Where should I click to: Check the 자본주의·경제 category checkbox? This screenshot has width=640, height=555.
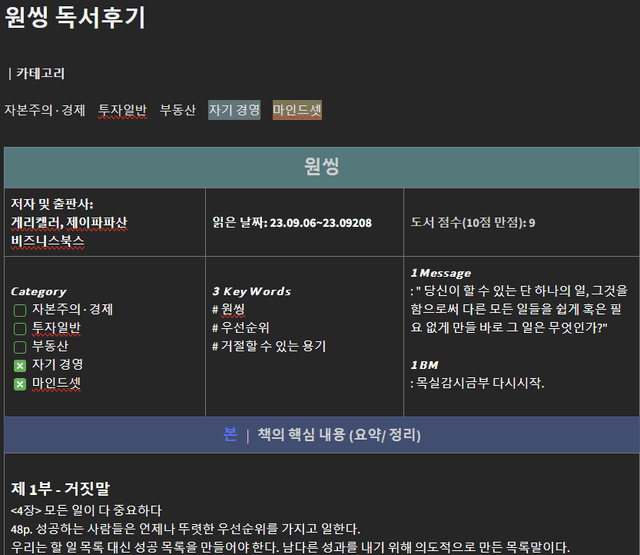[20, 311]
